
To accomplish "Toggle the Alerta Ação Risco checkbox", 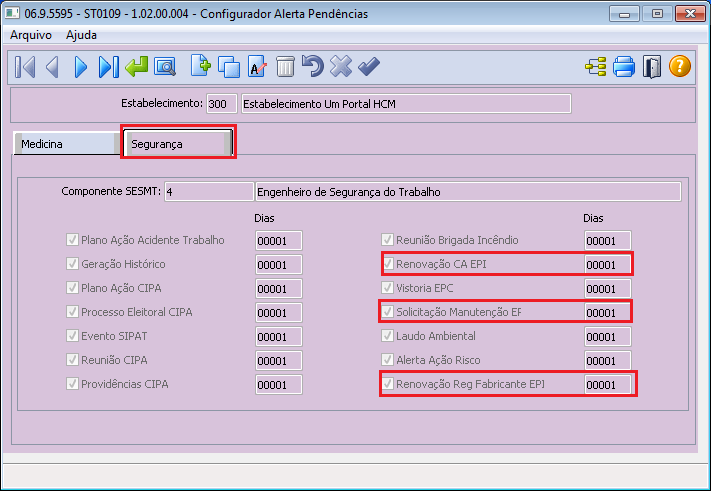I will point(387,360).
